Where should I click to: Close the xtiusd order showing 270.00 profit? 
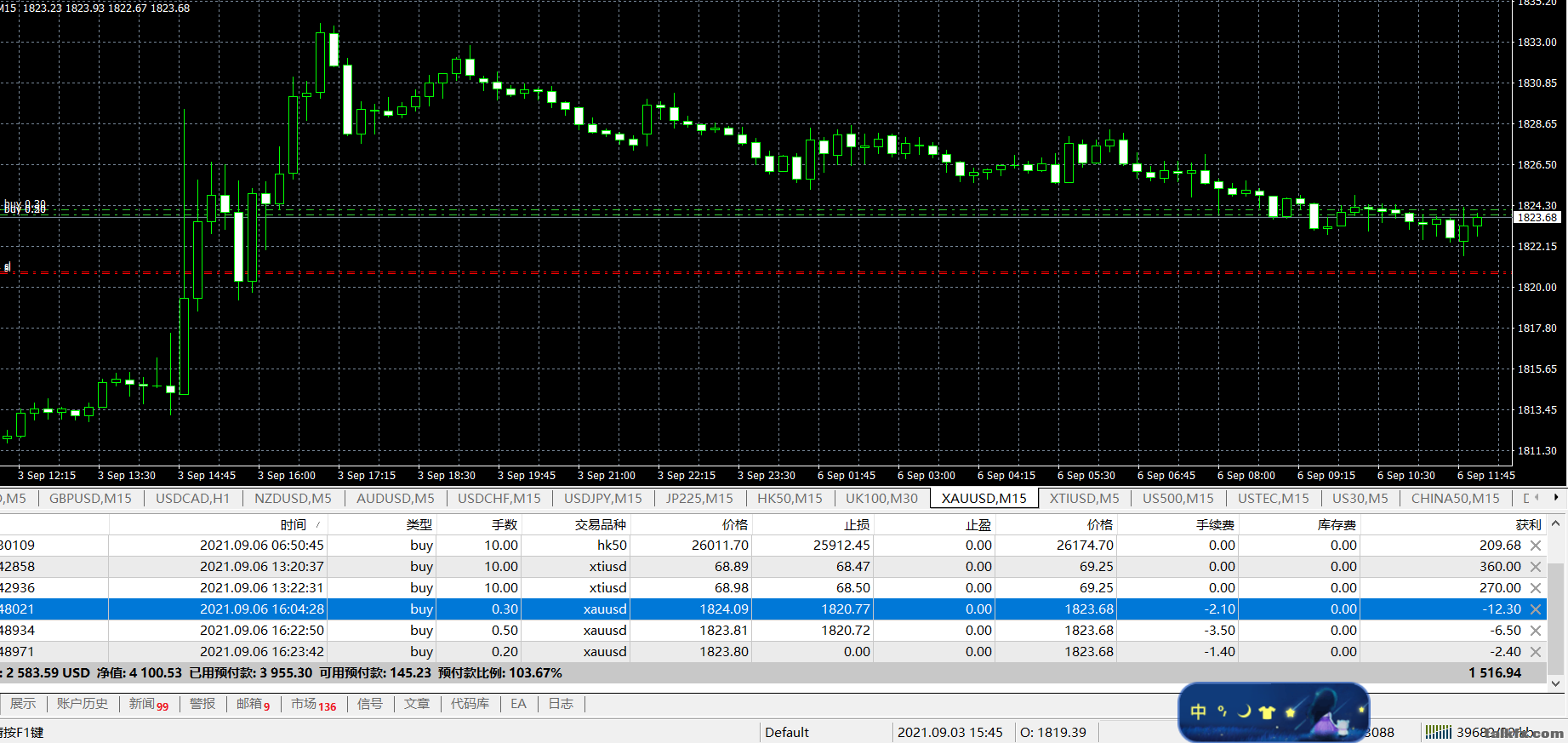click(x=1536, y=588)
